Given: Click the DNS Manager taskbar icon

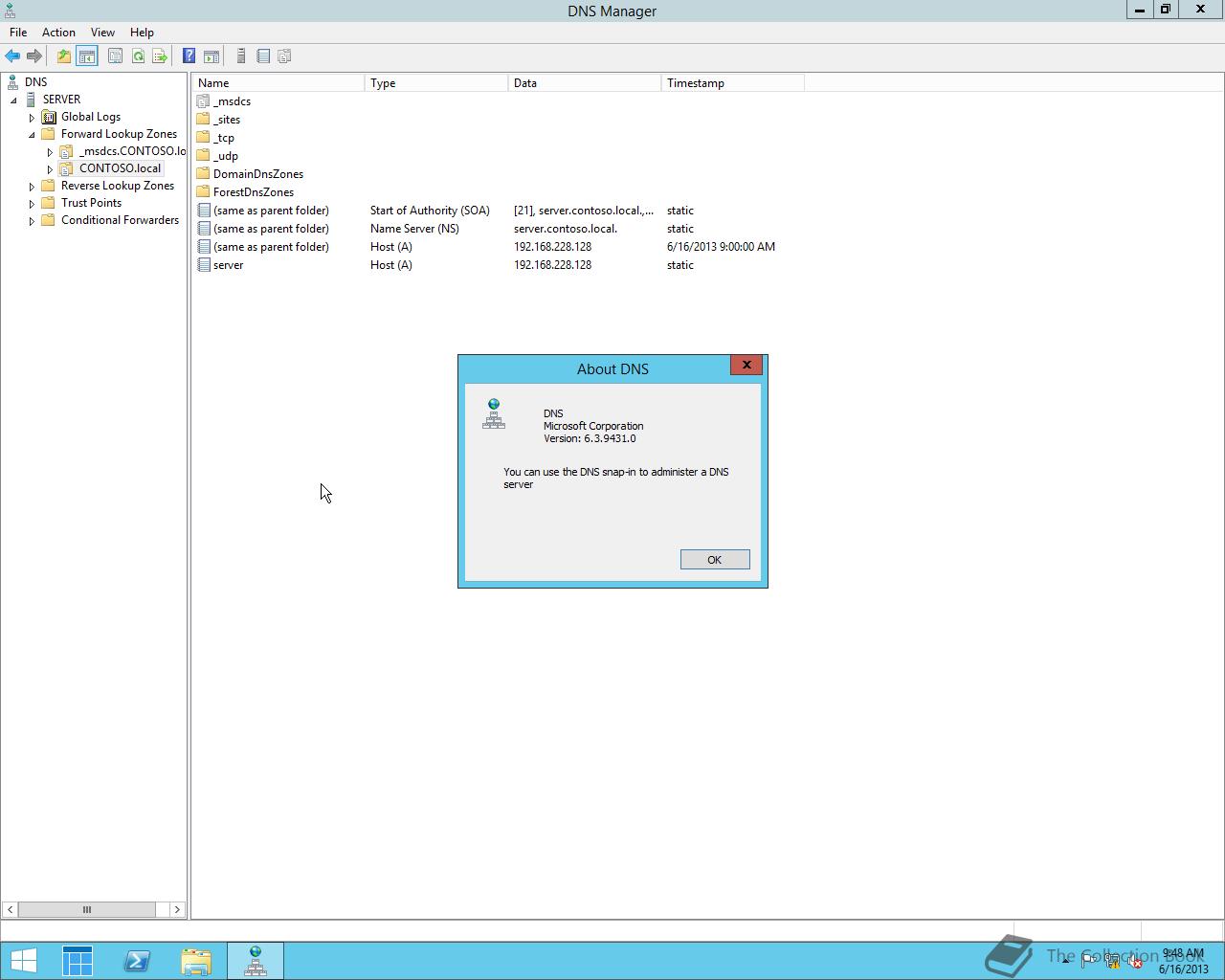Looking at the screenshot, I should click(x=256, y=961).
